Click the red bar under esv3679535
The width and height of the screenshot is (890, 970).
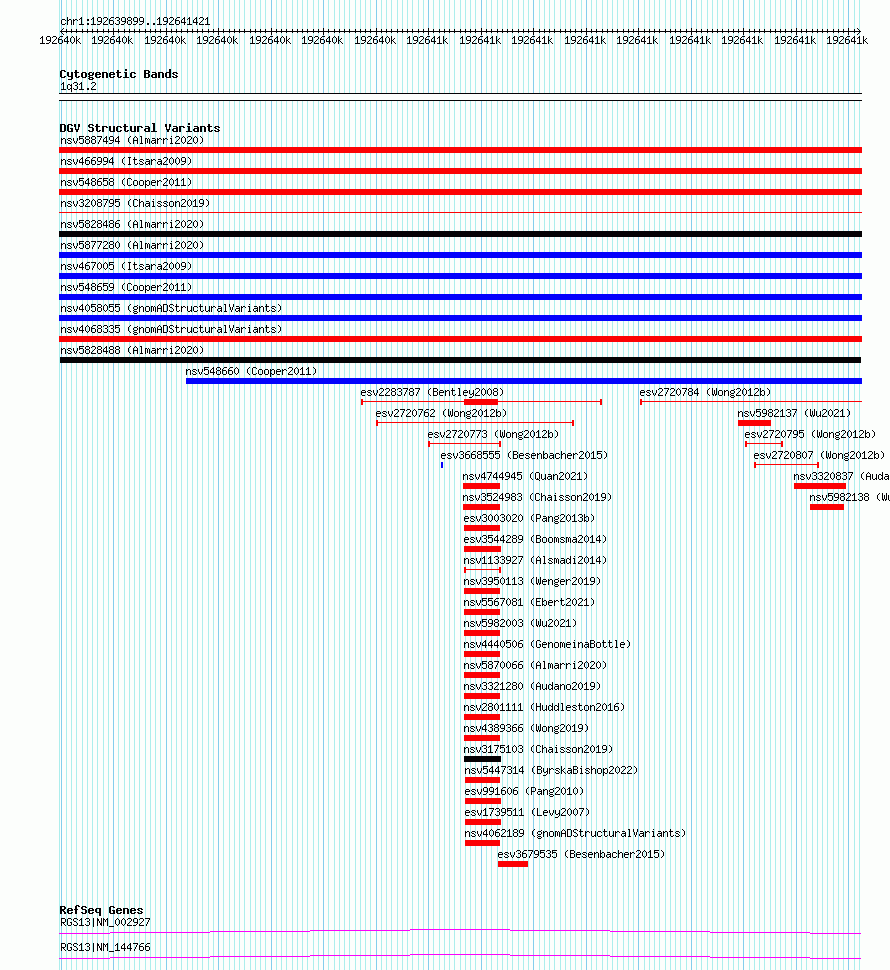pos(513,864)
